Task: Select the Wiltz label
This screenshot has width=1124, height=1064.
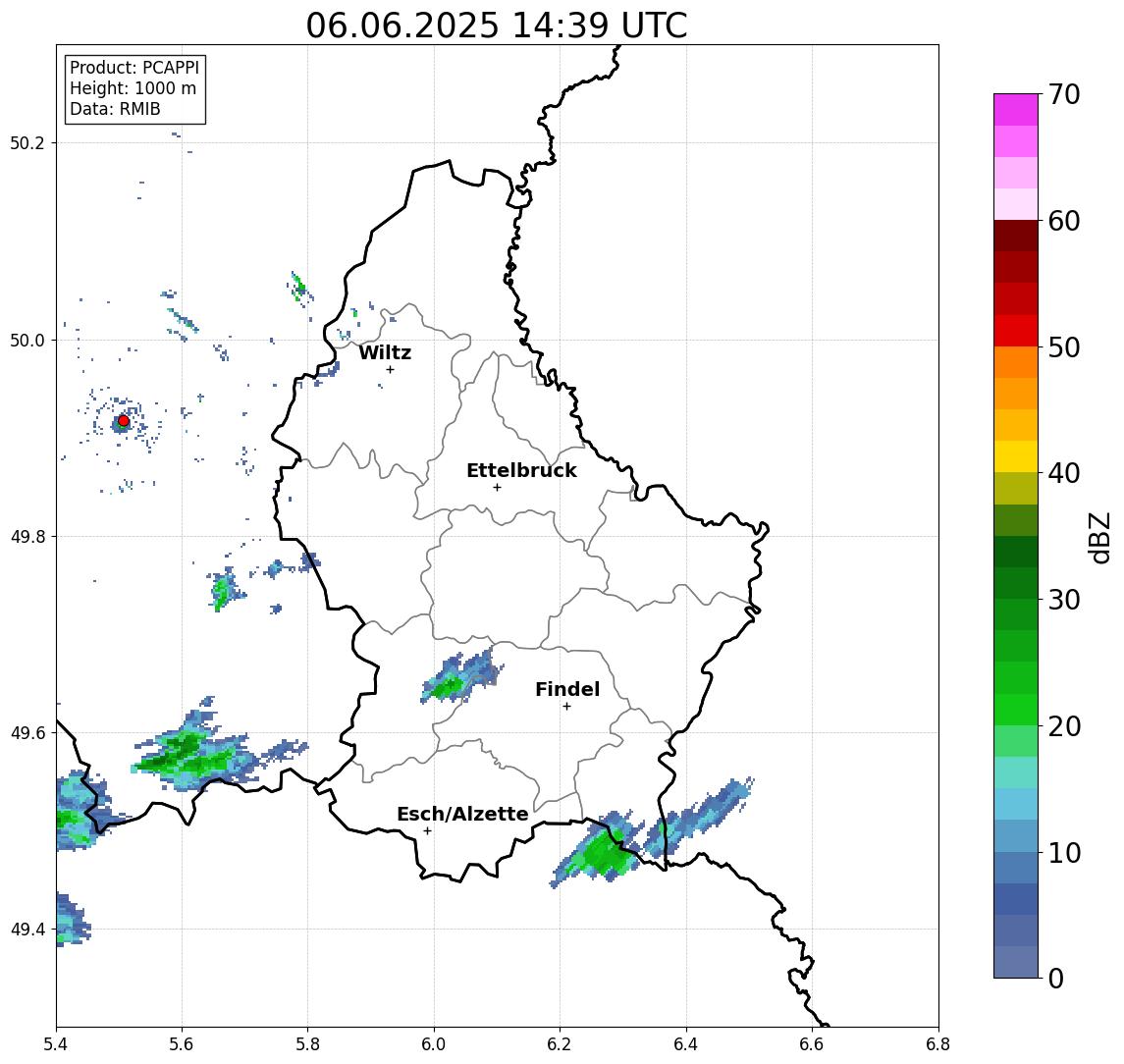Action: pos(385,352)
